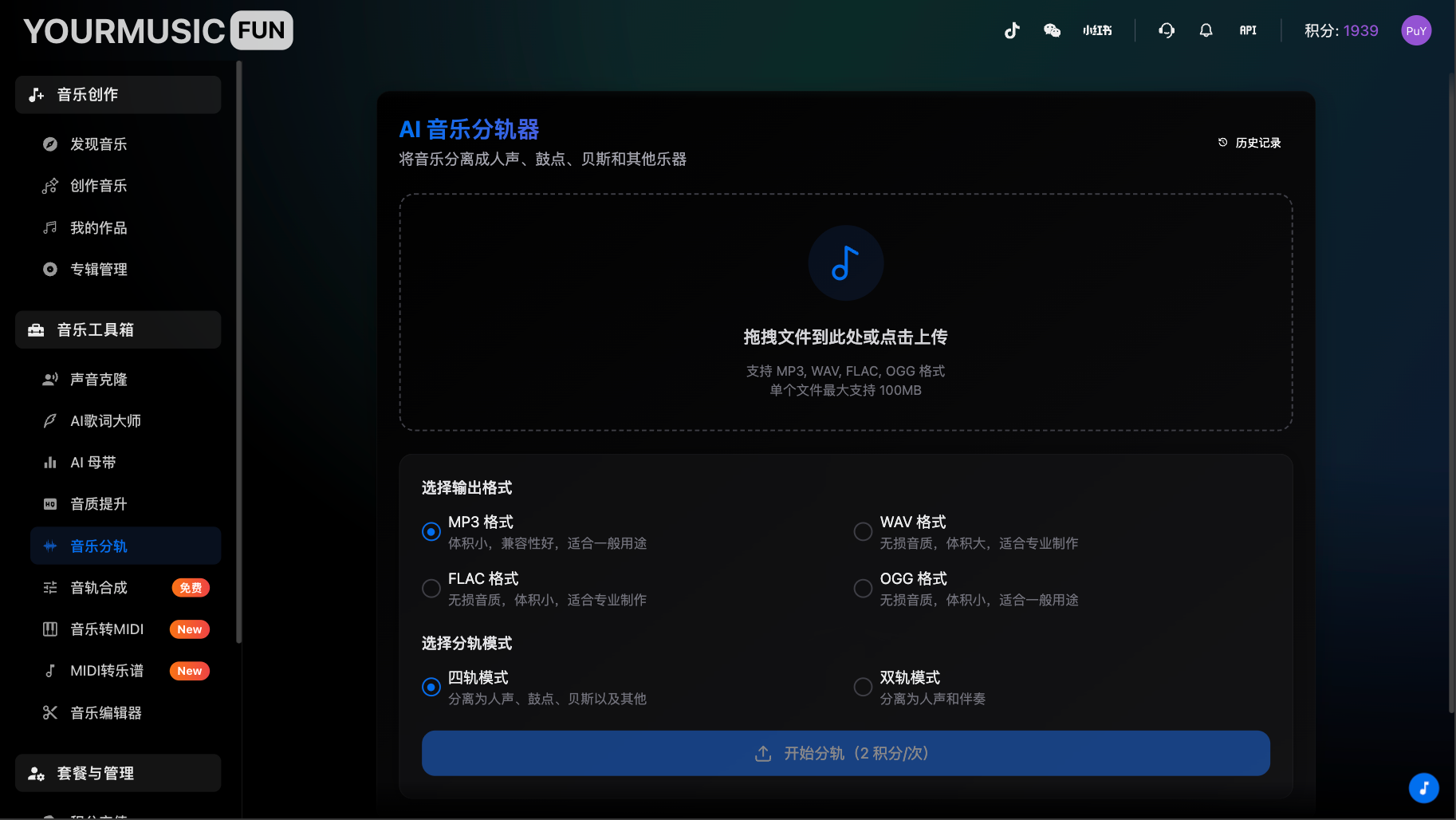Expand the 套餐与管理 sidebar section

[118, 773]
